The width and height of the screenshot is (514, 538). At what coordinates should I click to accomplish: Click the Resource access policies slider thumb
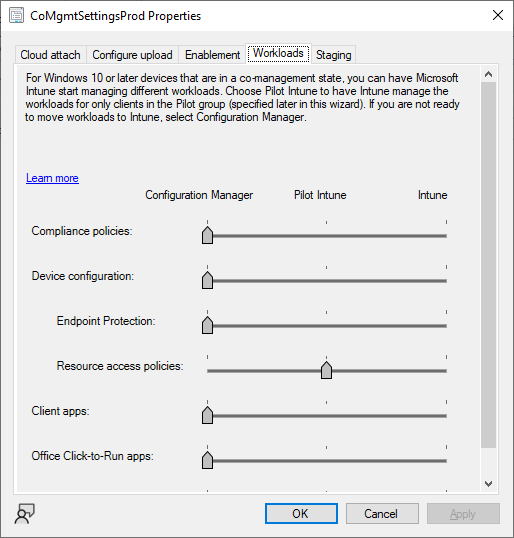[x=326, y=370]
